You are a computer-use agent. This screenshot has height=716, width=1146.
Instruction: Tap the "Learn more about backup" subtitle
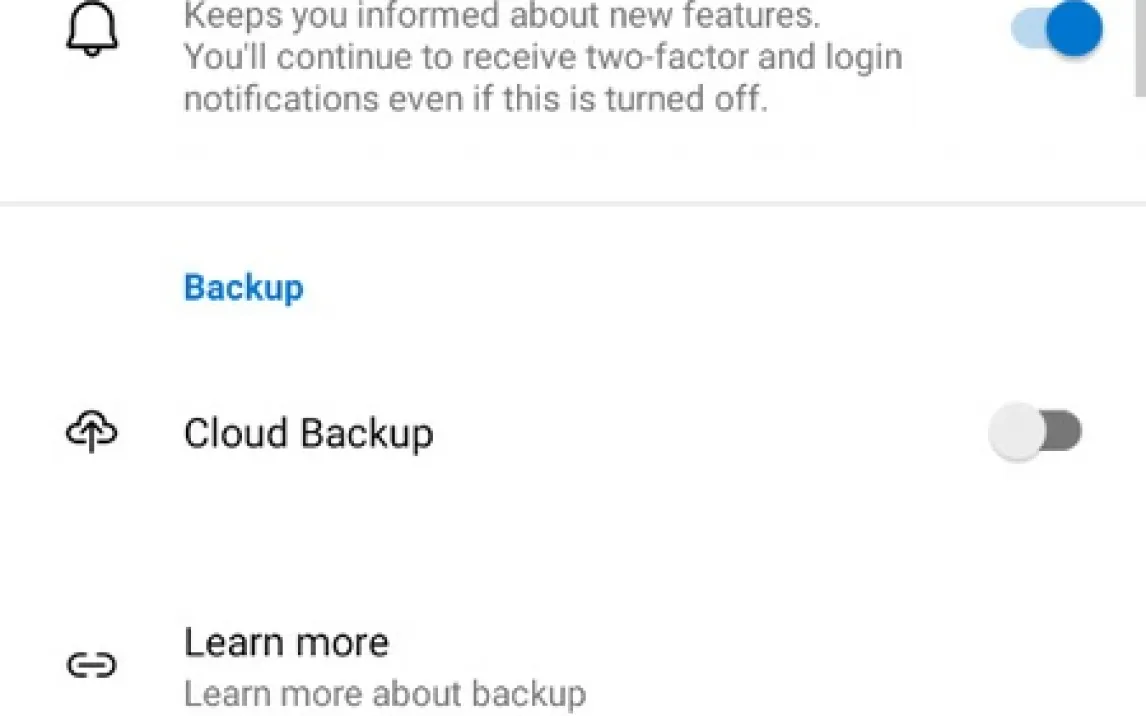(384, 693)
